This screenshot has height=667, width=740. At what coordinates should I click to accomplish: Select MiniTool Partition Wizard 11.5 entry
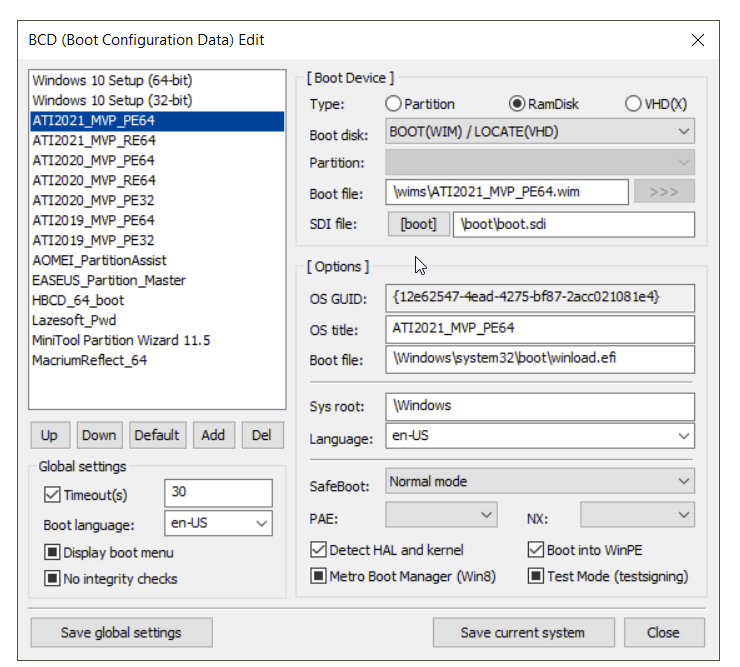point(157,340)
